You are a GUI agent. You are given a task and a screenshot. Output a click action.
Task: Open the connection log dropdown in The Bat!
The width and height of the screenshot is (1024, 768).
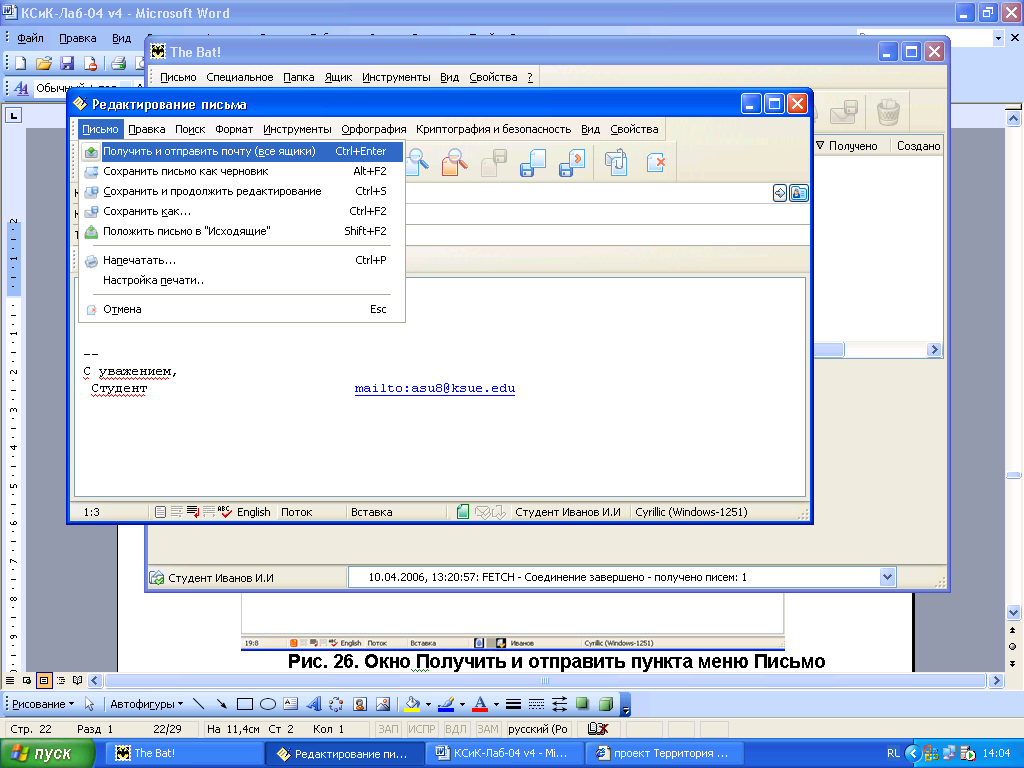[x=887, y=577]
